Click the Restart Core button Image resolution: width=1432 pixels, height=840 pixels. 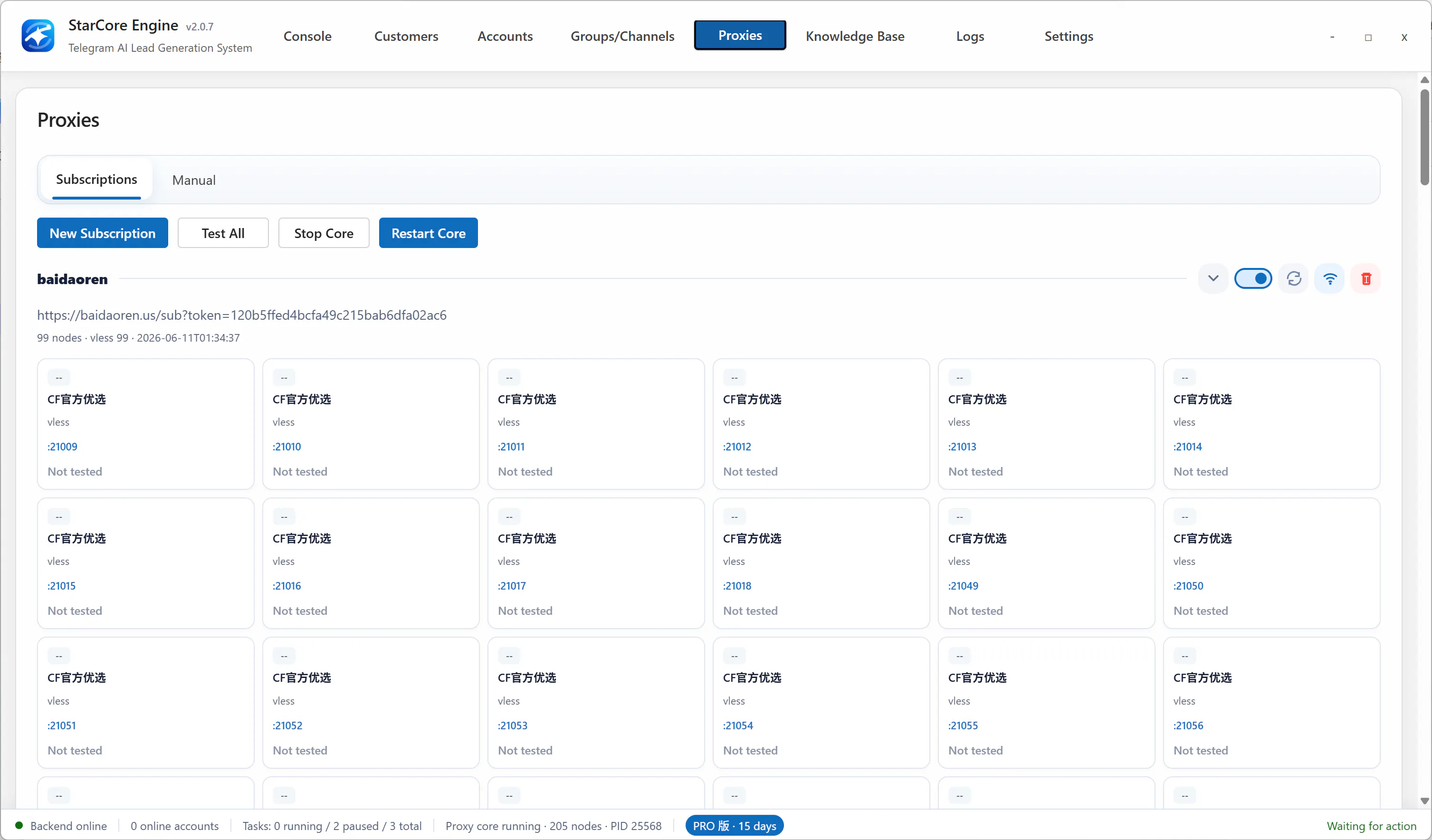(x=429, y=233)
